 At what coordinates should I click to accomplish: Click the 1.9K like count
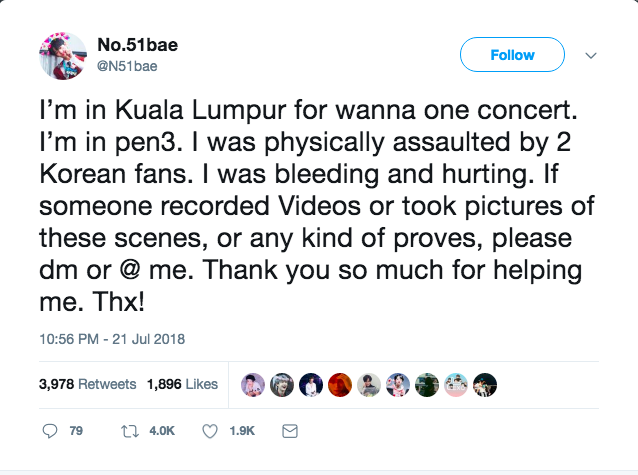243,431
